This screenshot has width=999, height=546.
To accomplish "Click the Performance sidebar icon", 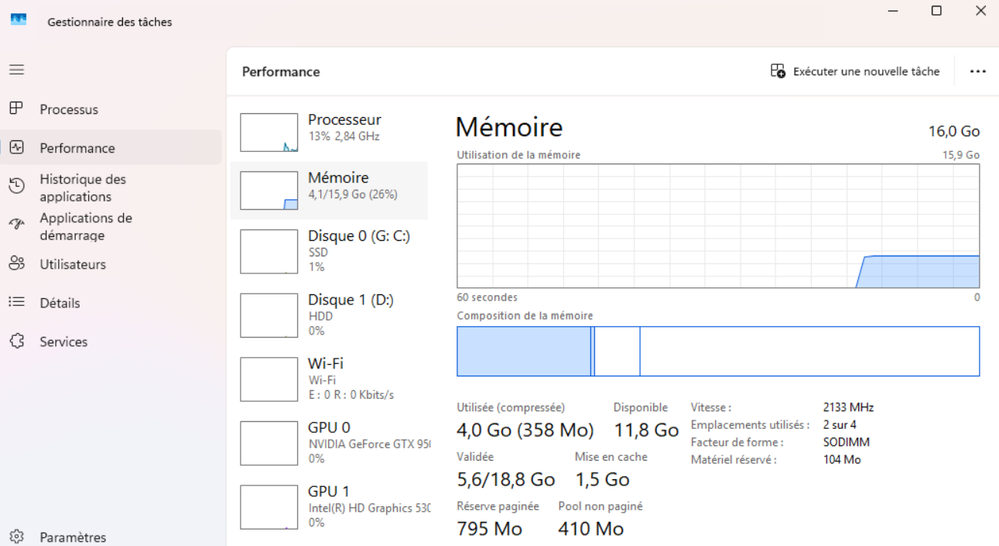I will [17, 148].
